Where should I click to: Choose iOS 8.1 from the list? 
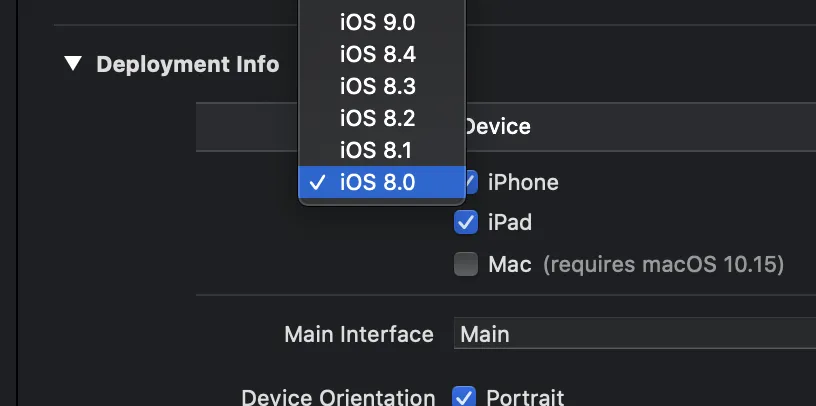pos(376,150)
